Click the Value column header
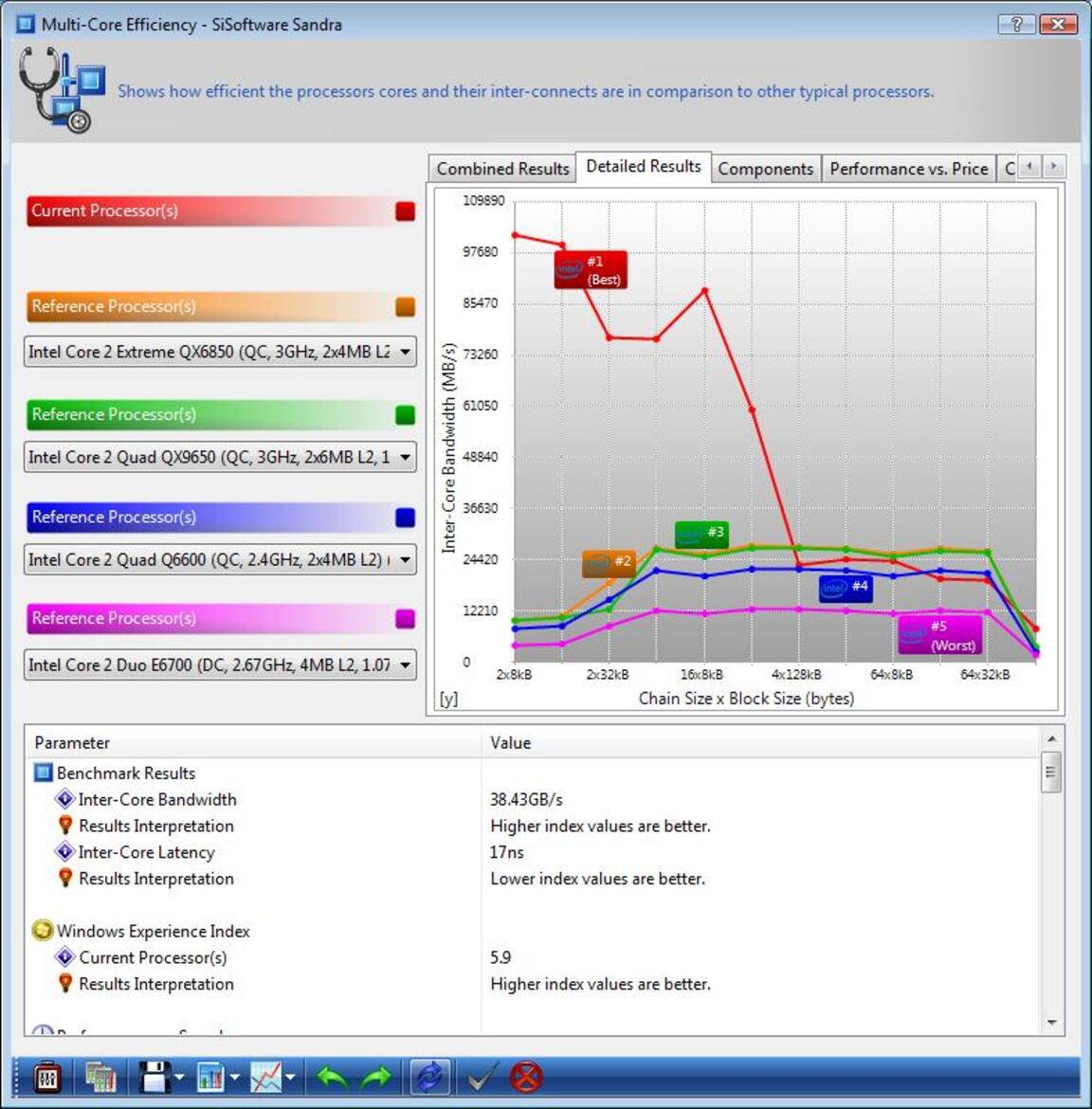1092x1109 pixels. 759,742
